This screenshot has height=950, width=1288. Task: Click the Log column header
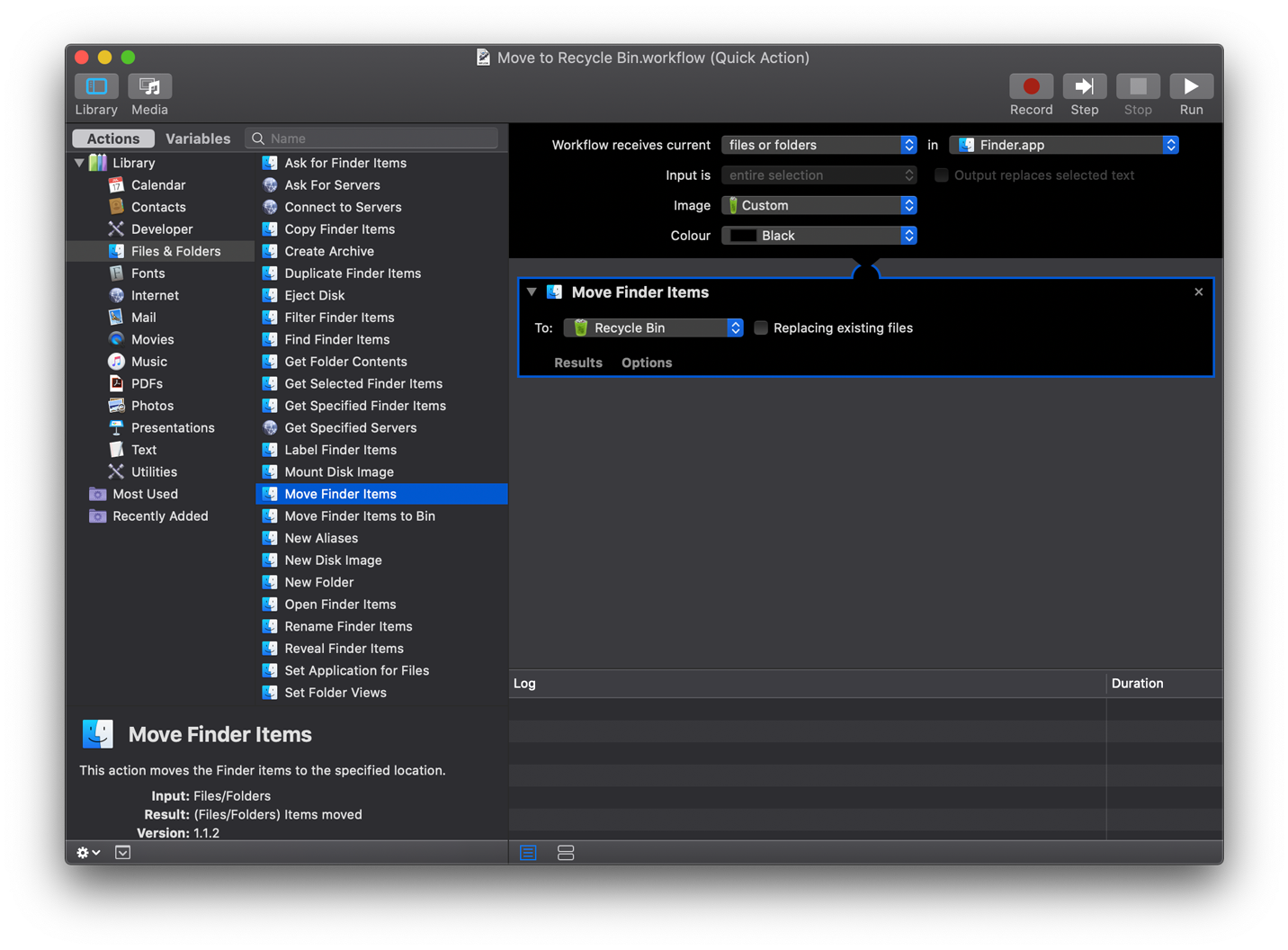coord(807,683)
